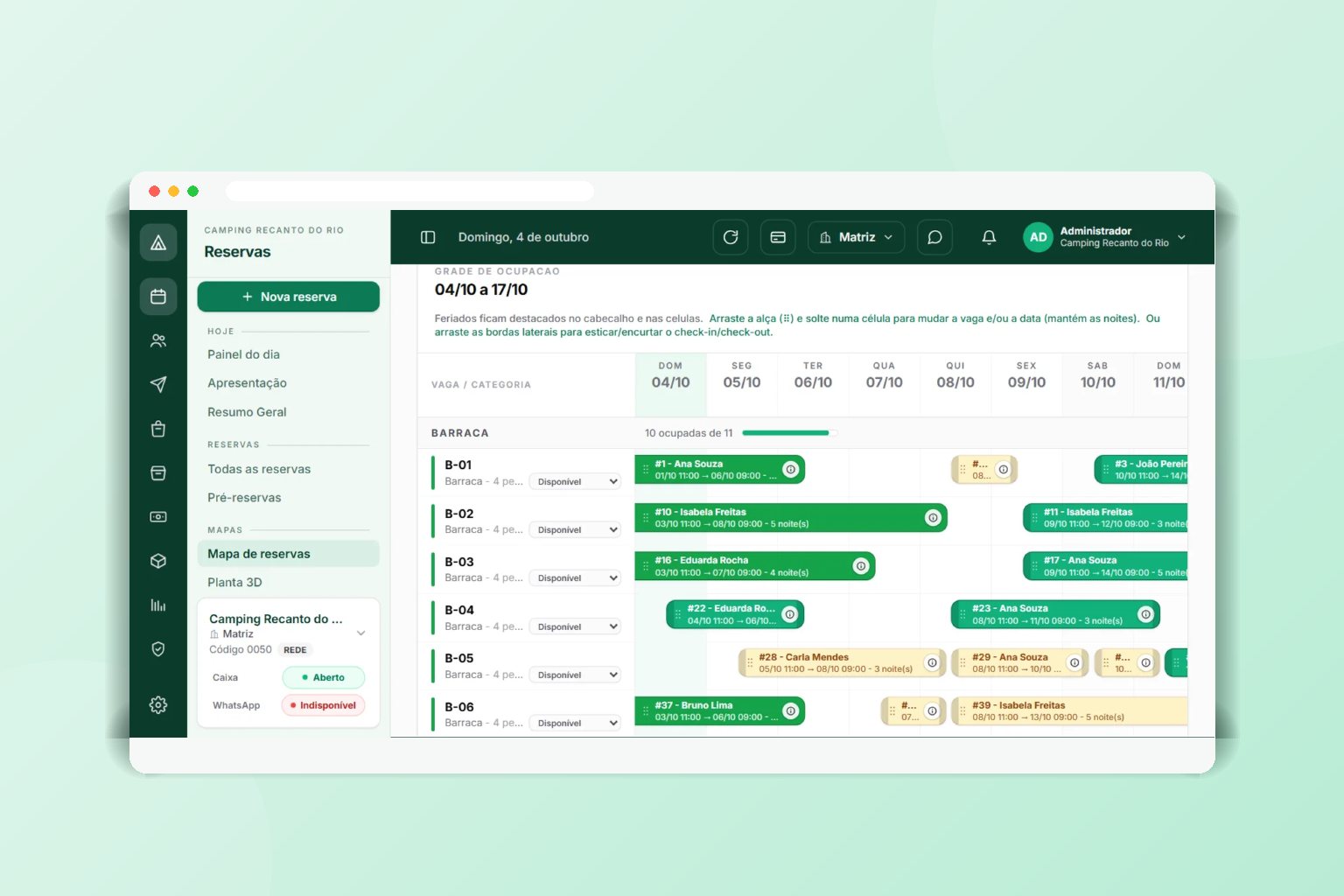Expand Camping Recanto do card chevron
The height and width of the screenshot is (896, 1344).
point(360,633)
